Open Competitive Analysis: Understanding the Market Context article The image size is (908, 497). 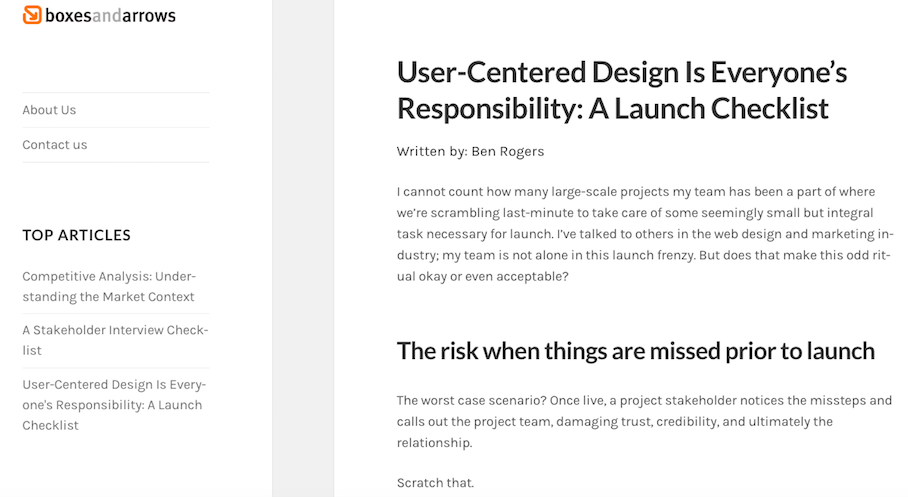109,286
